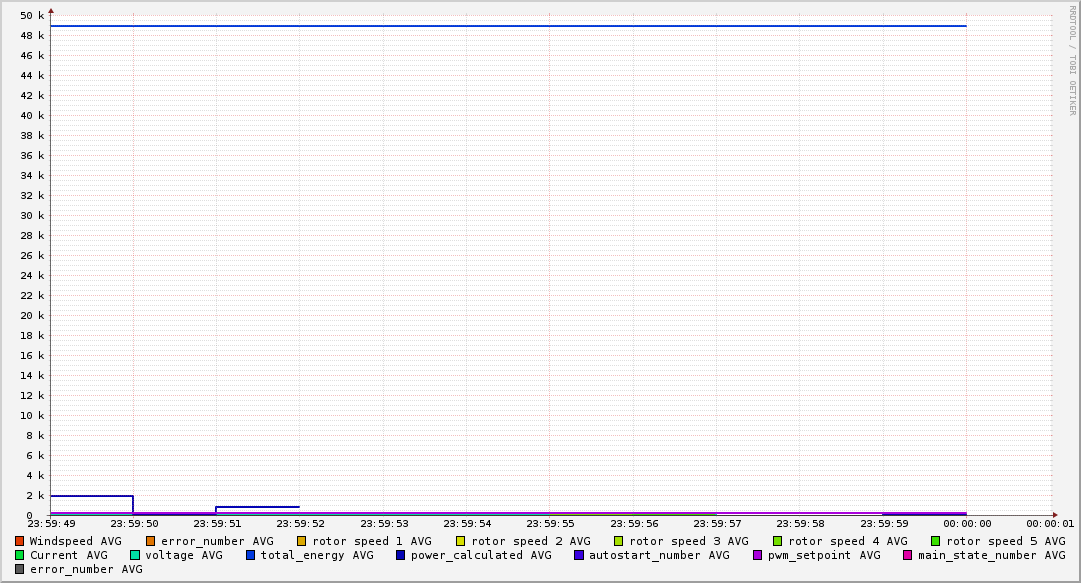Click the blue total_energy AVG swatch
The width and height of the screenshot is (1081, 583).
251,555
